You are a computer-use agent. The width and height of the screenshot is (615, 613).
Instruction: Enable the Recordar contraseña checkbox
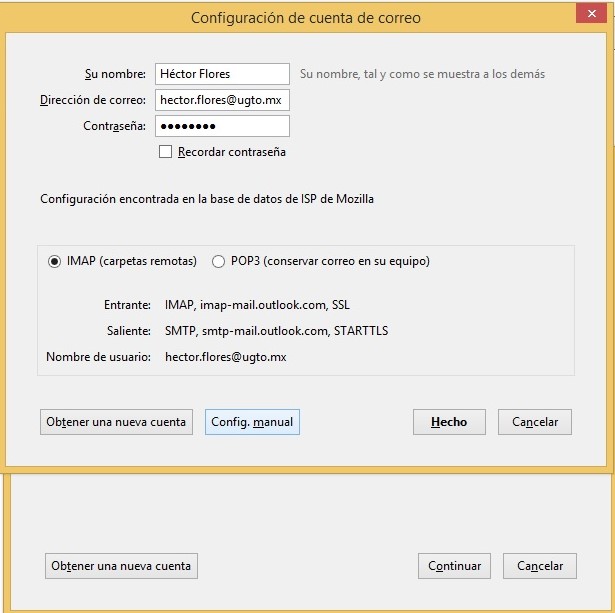tap(166, 152)
